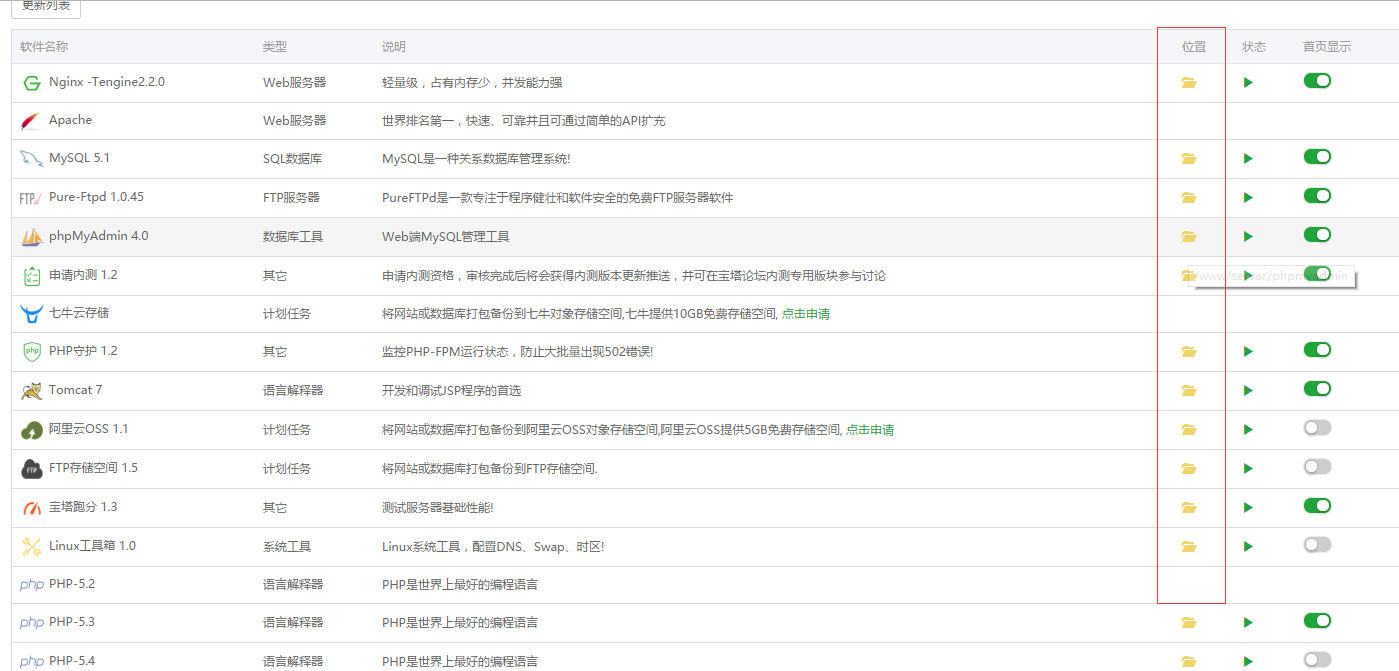Click the 七牛云存储 logo icon
This screenshot has width=1399, height=671.
pos(31,314)
